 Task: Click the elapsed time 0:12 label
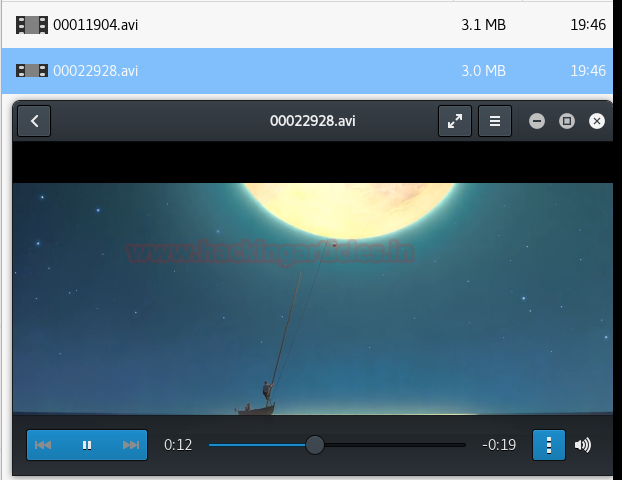178,445
